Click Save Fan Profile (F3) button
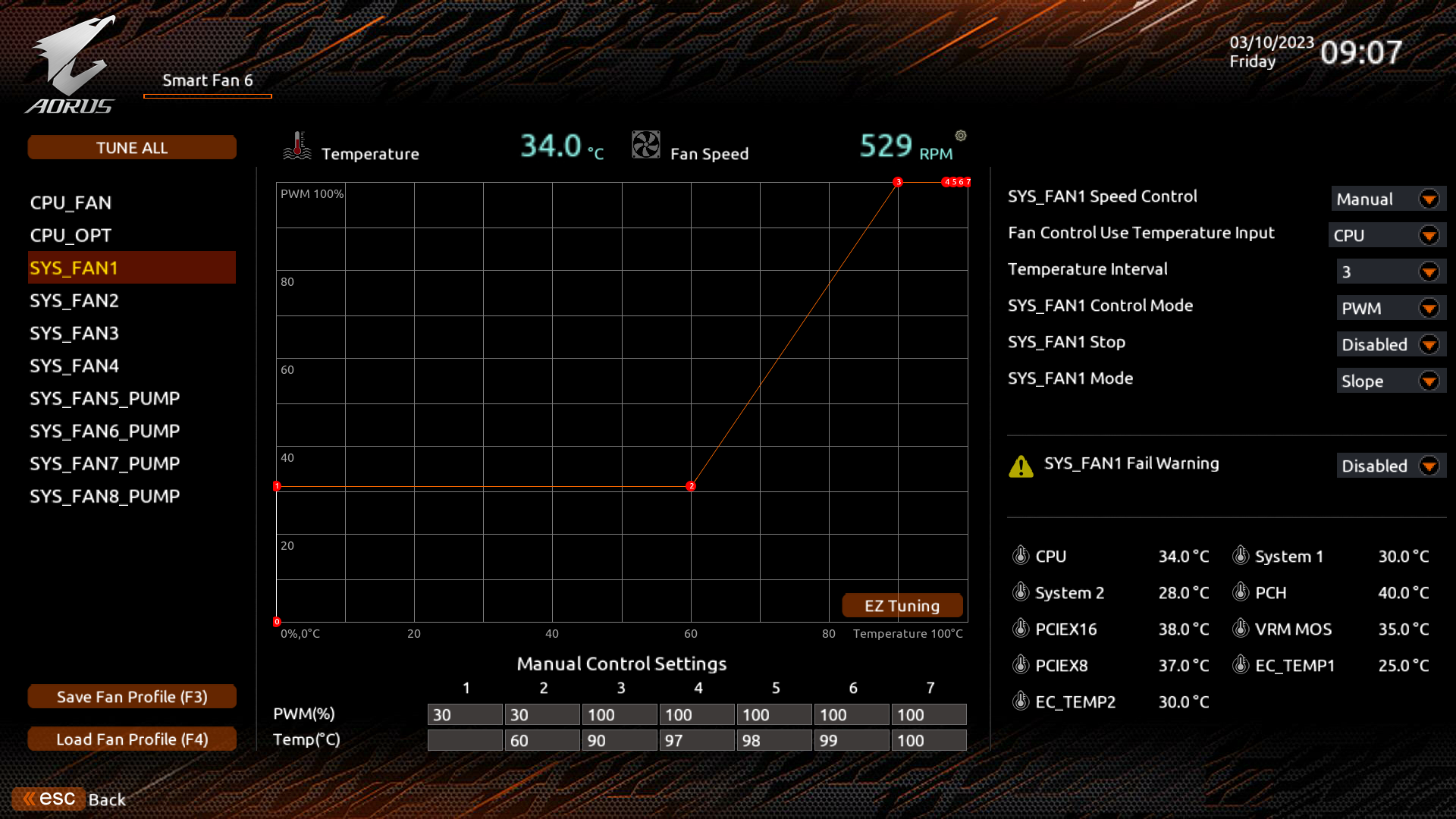Screen dimensions: 1456x819 coord(132,697)
